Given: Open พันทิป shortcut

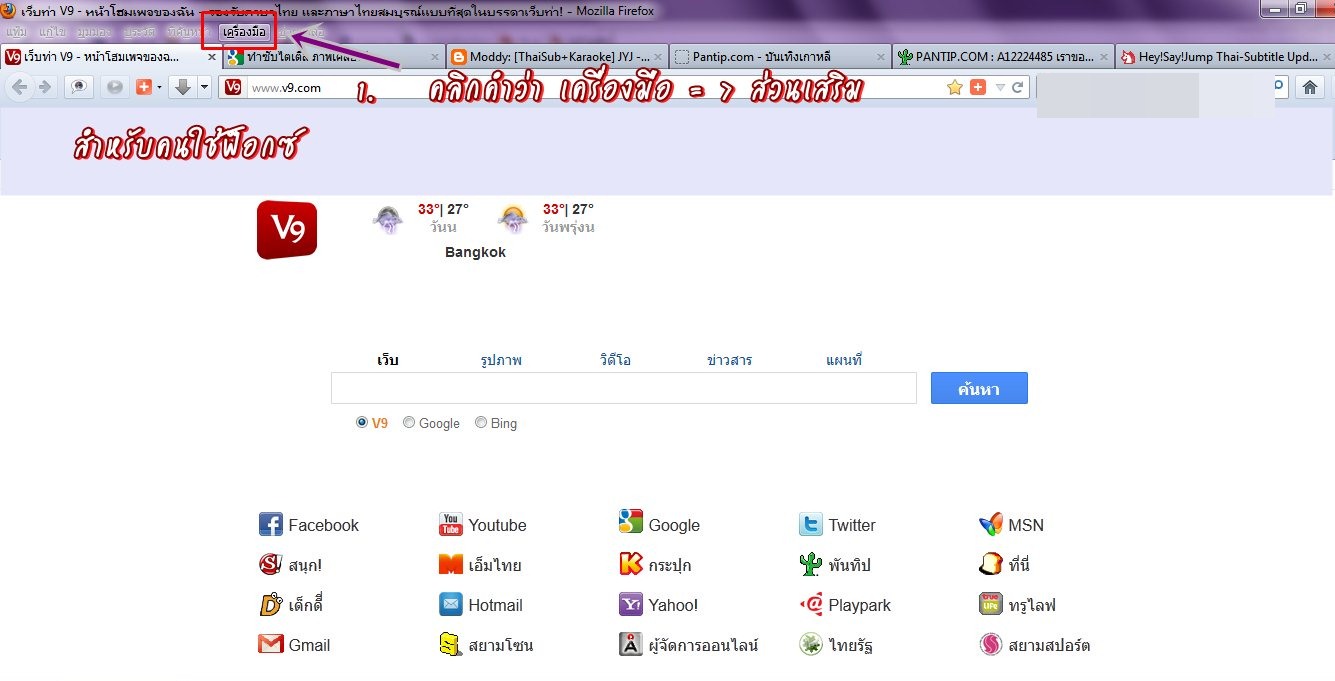Looking at the screenshot, I should click(834, 565).
